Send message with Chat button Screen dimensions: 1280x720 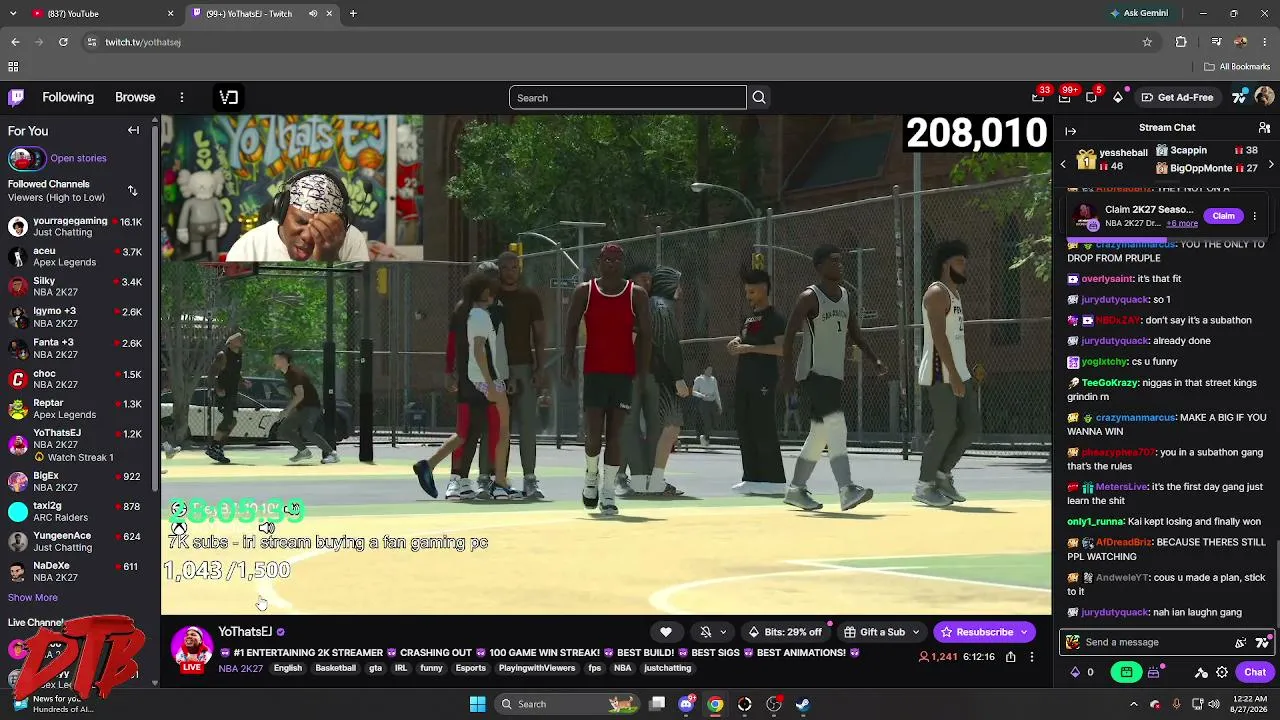1255,672
